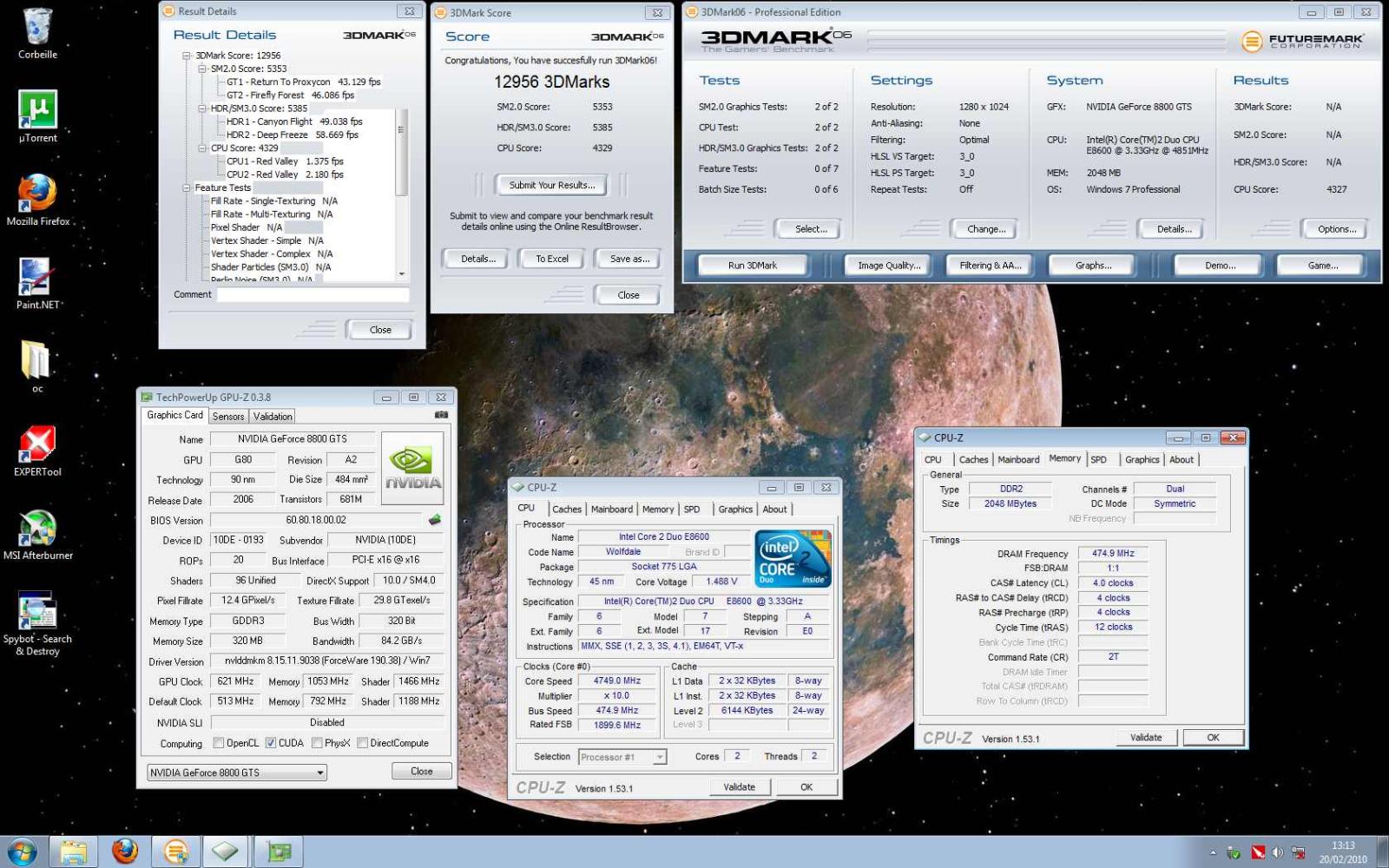Click the 3DMark06 taskbar icon
Screen dimensions: 1389x868
pos(176,852)
